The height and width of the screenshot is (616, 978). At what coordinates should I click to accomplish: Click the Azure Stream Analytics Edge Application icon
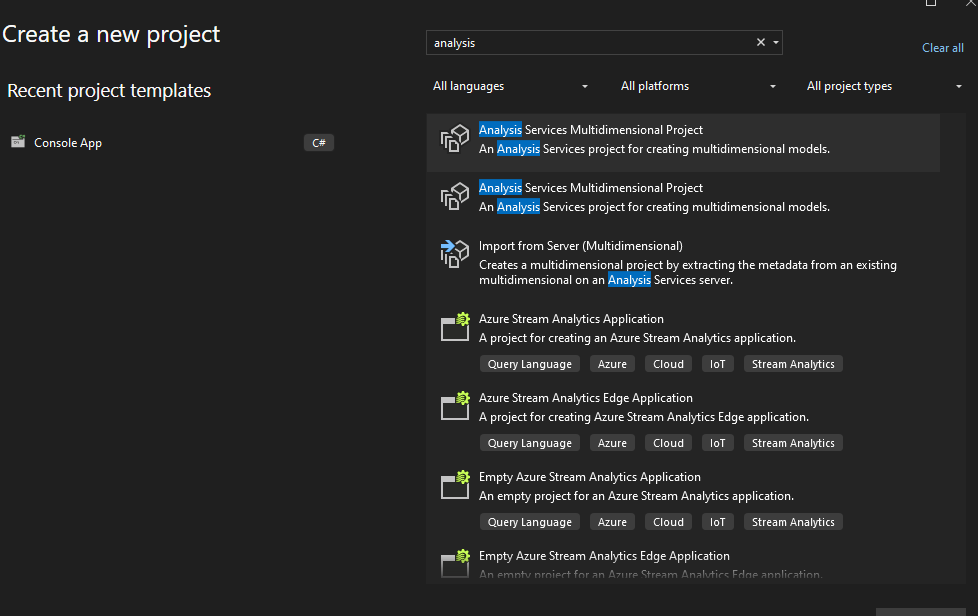point(455,406)
